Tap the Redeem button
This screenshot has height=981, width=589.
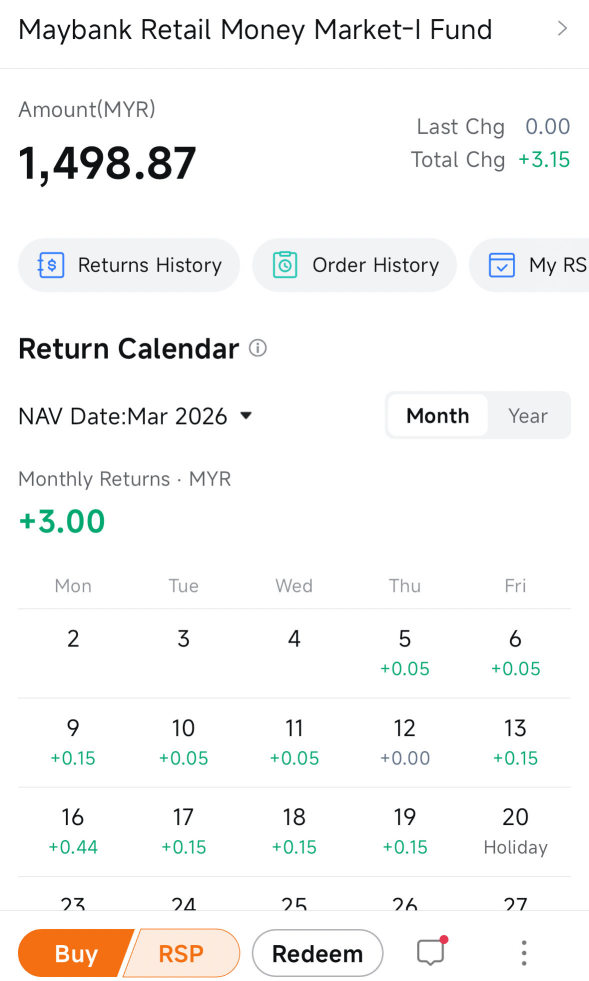317,953
